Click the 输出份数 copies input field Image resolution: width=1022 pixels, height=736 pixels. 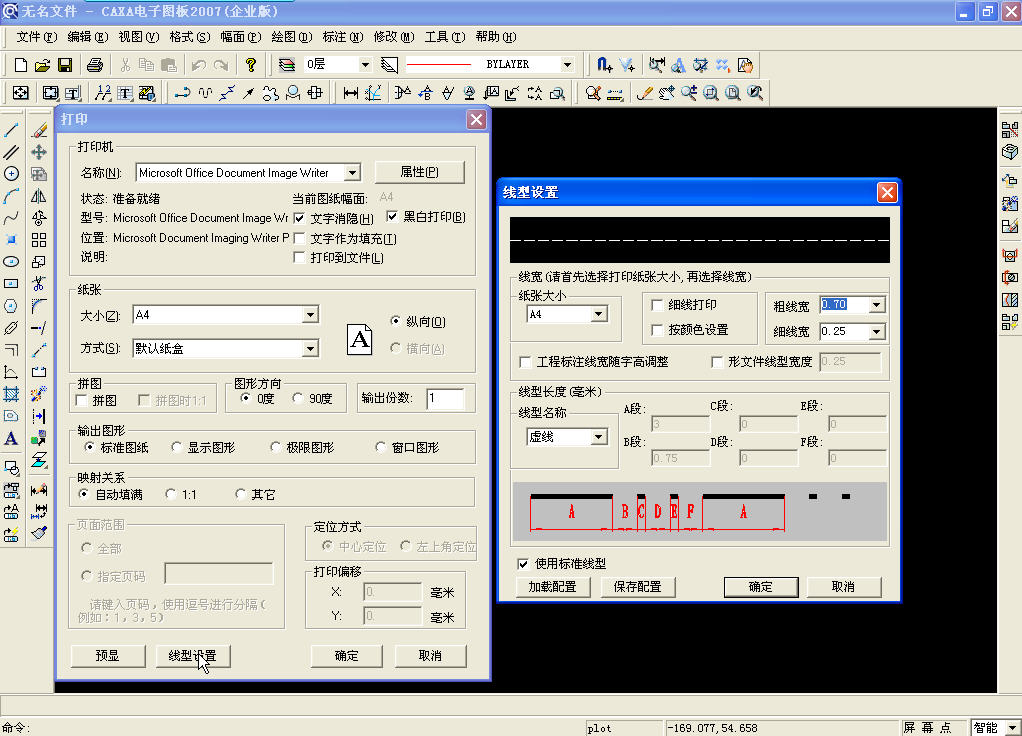(446, 398)
